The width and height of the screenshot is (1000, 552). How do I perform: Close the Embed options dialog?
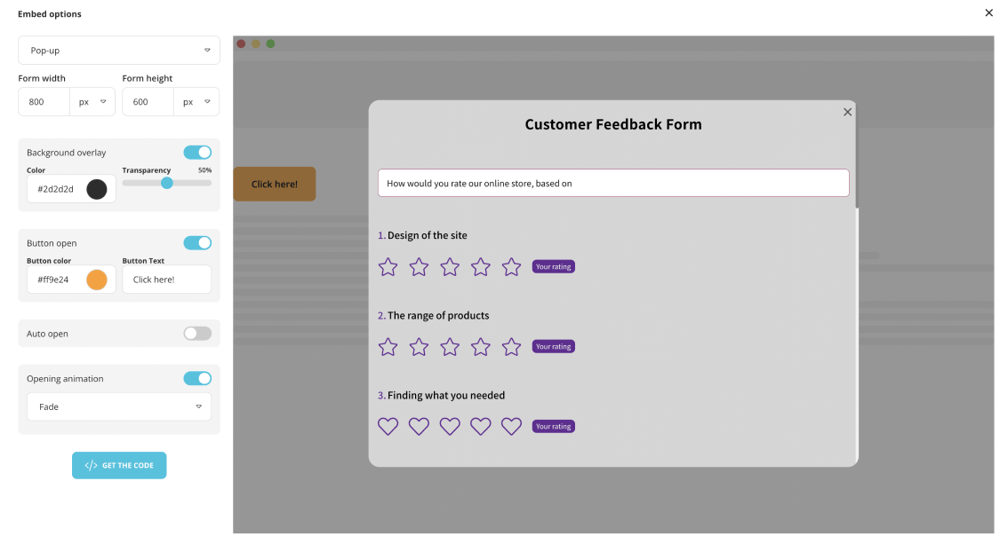(x=989, y=13)
